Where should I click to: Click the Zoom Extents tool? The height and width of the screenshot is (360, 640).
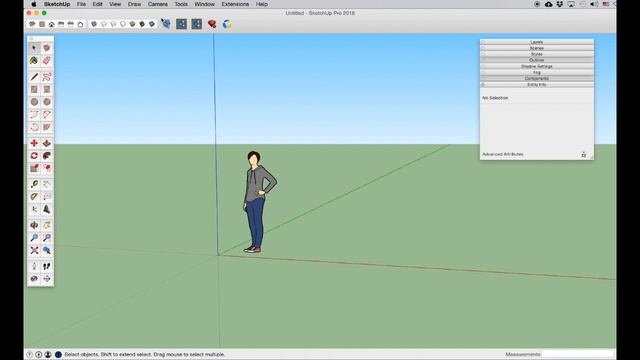coord(34,251)
